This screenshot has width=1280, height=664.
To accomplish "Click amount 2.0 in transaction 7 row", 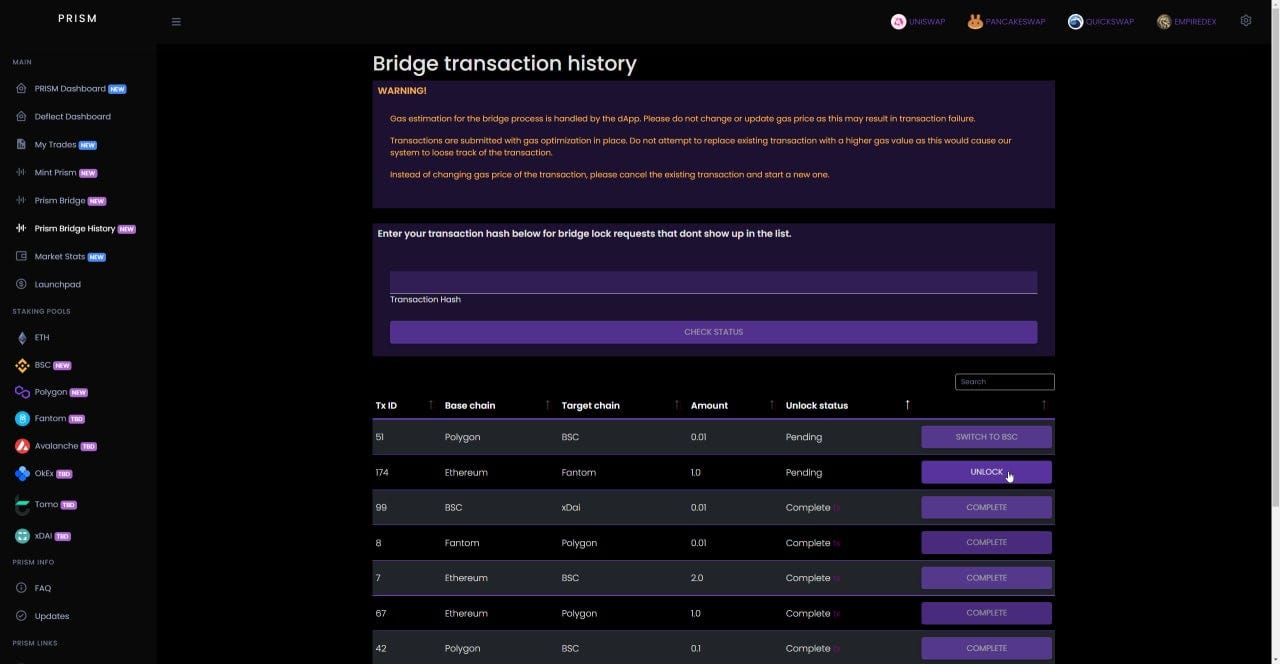I will 697,578.
